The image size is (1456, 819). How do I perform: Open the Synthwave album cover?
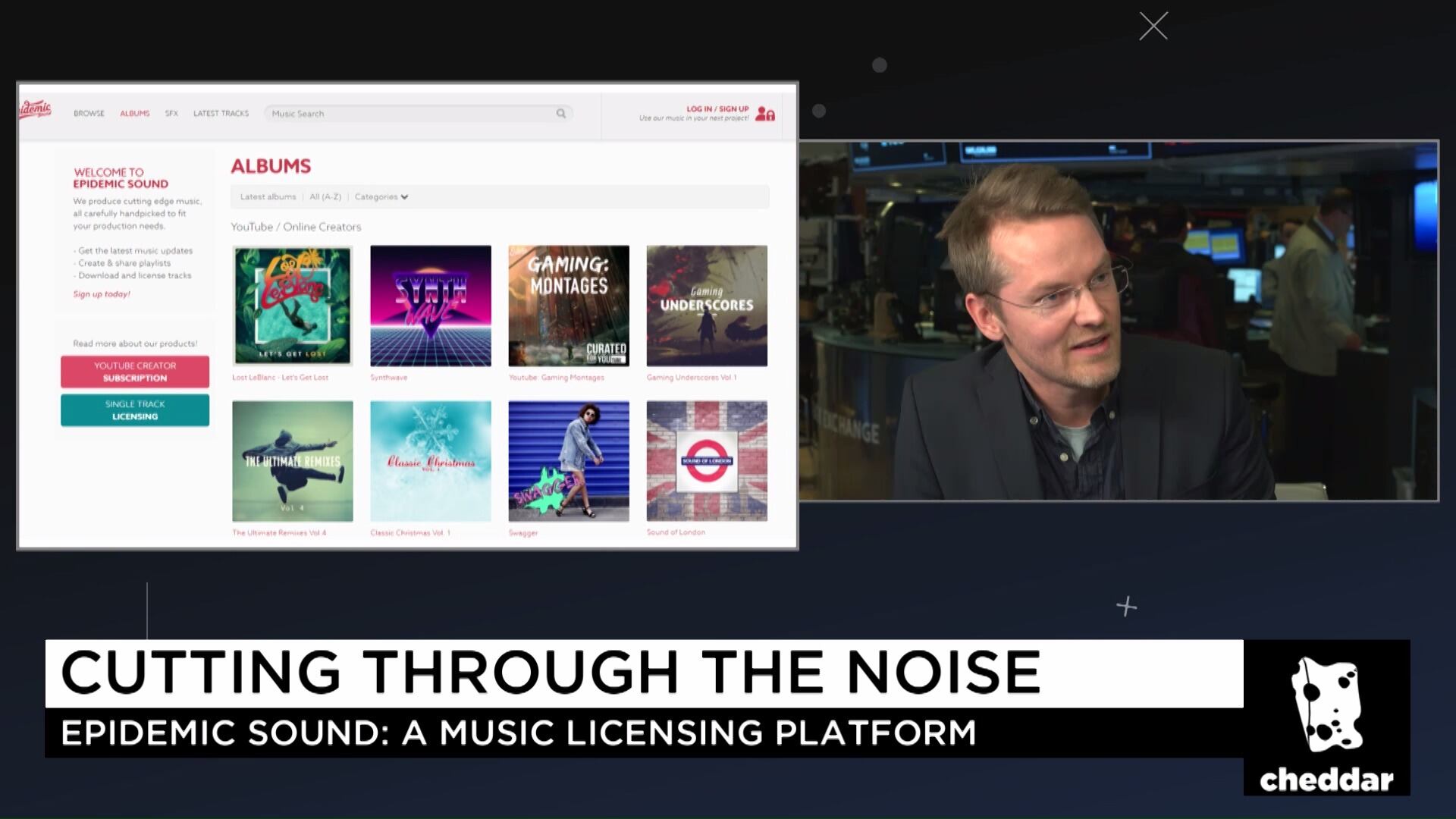pyautogui.click(x=431, y=306)
